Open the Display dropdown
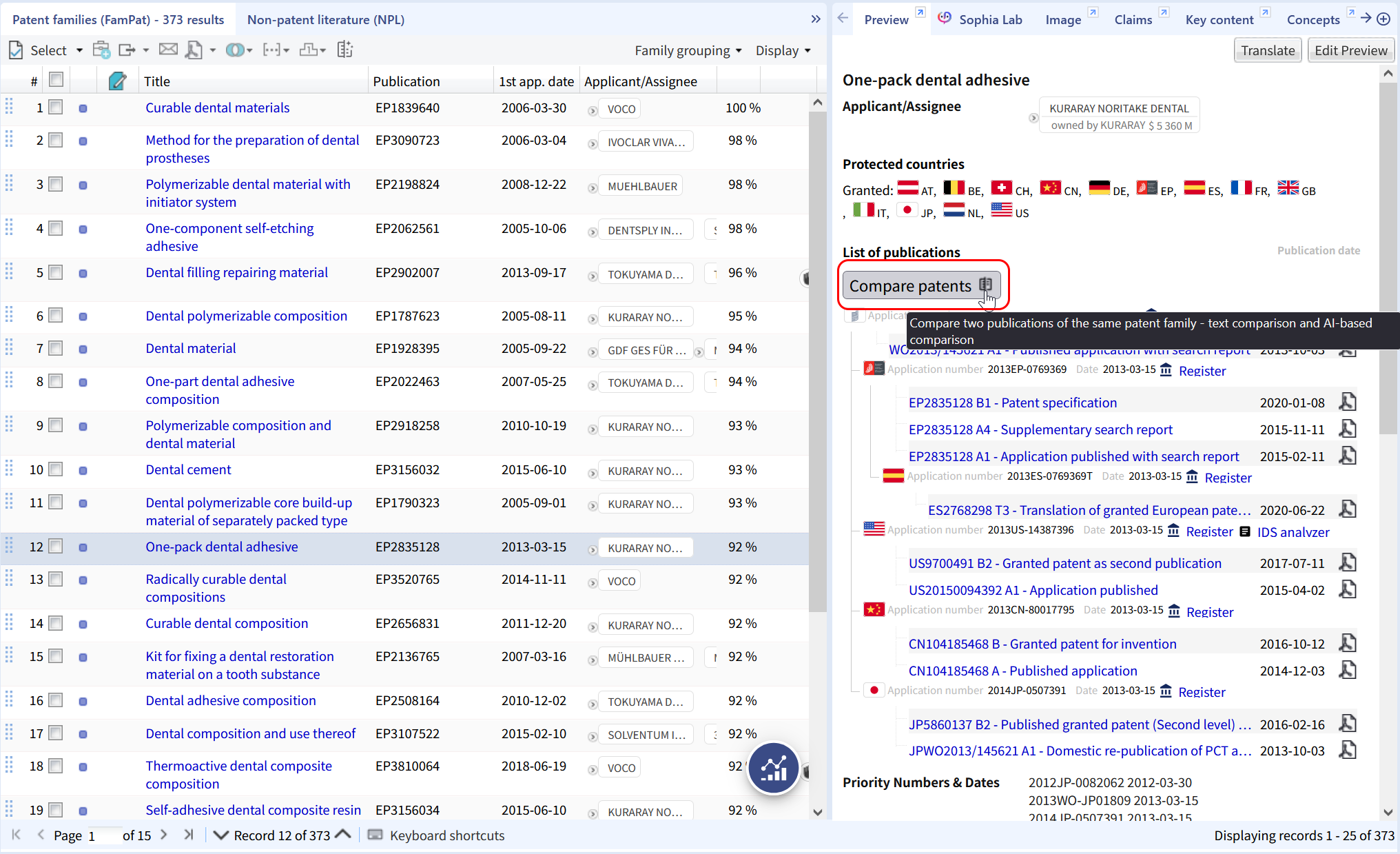Image resolution: width=1400 pixels, height=854 pixels. point(783,50)
